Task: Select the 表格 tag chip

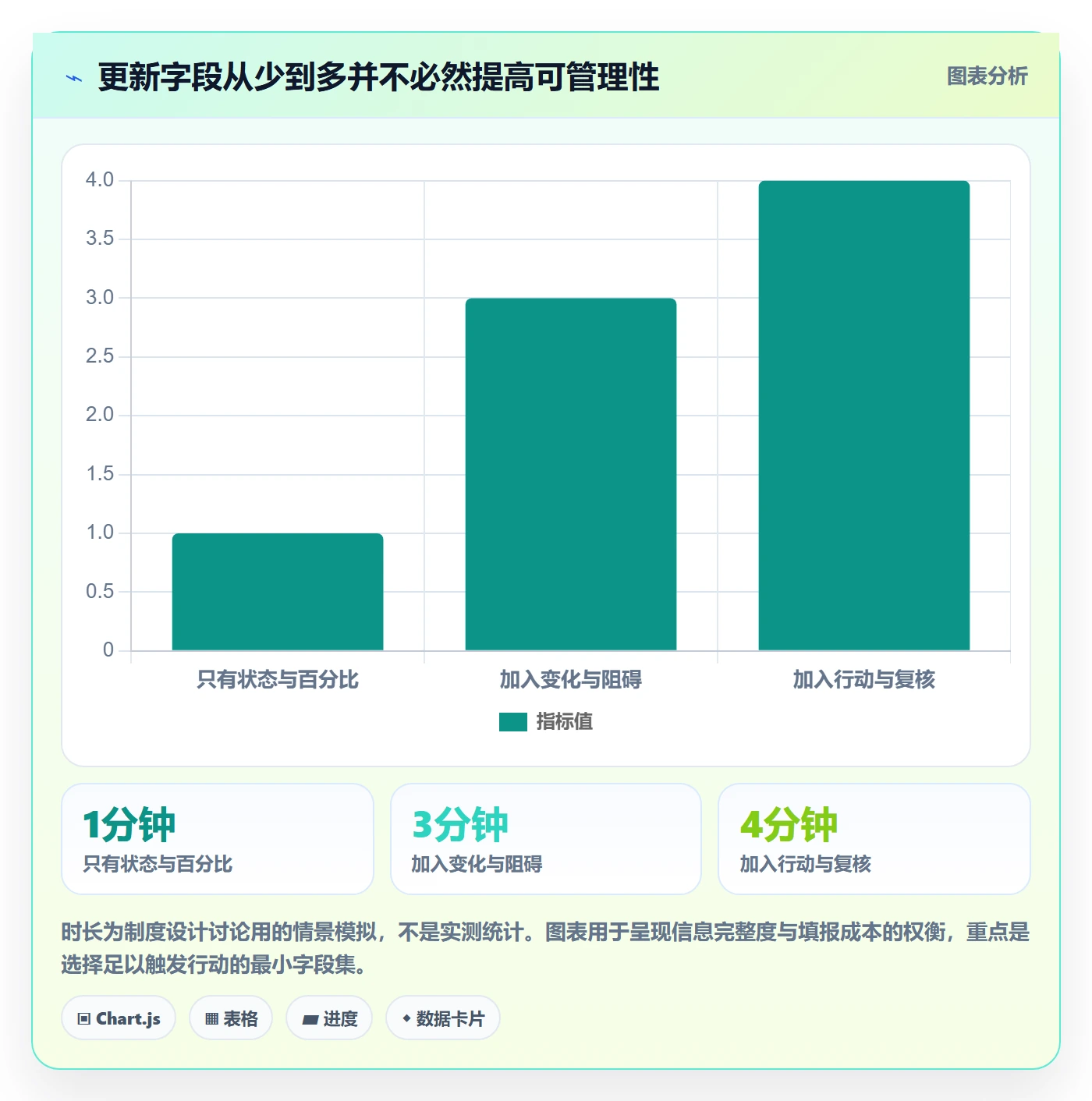Action: (231, 1018)
